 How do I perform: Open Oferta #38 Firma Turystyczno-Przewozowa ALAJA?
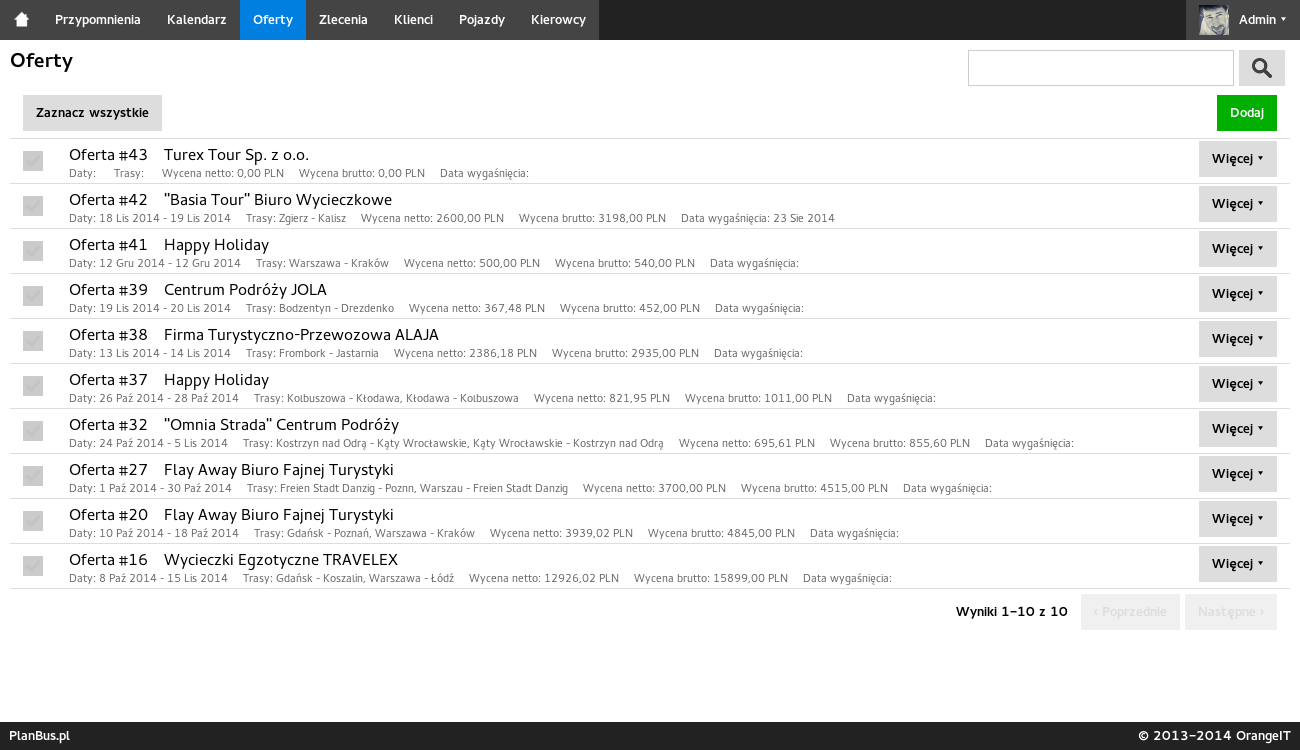[x=254, y=335]
